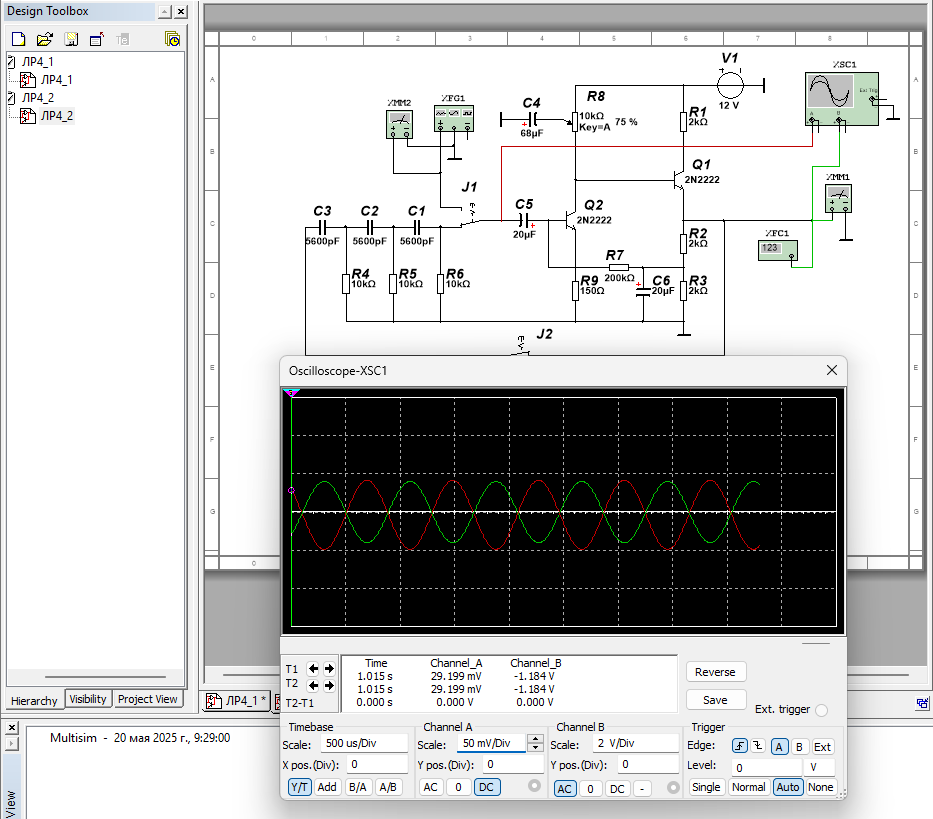Select the Ext. trigger radio circle

(822, 710)
